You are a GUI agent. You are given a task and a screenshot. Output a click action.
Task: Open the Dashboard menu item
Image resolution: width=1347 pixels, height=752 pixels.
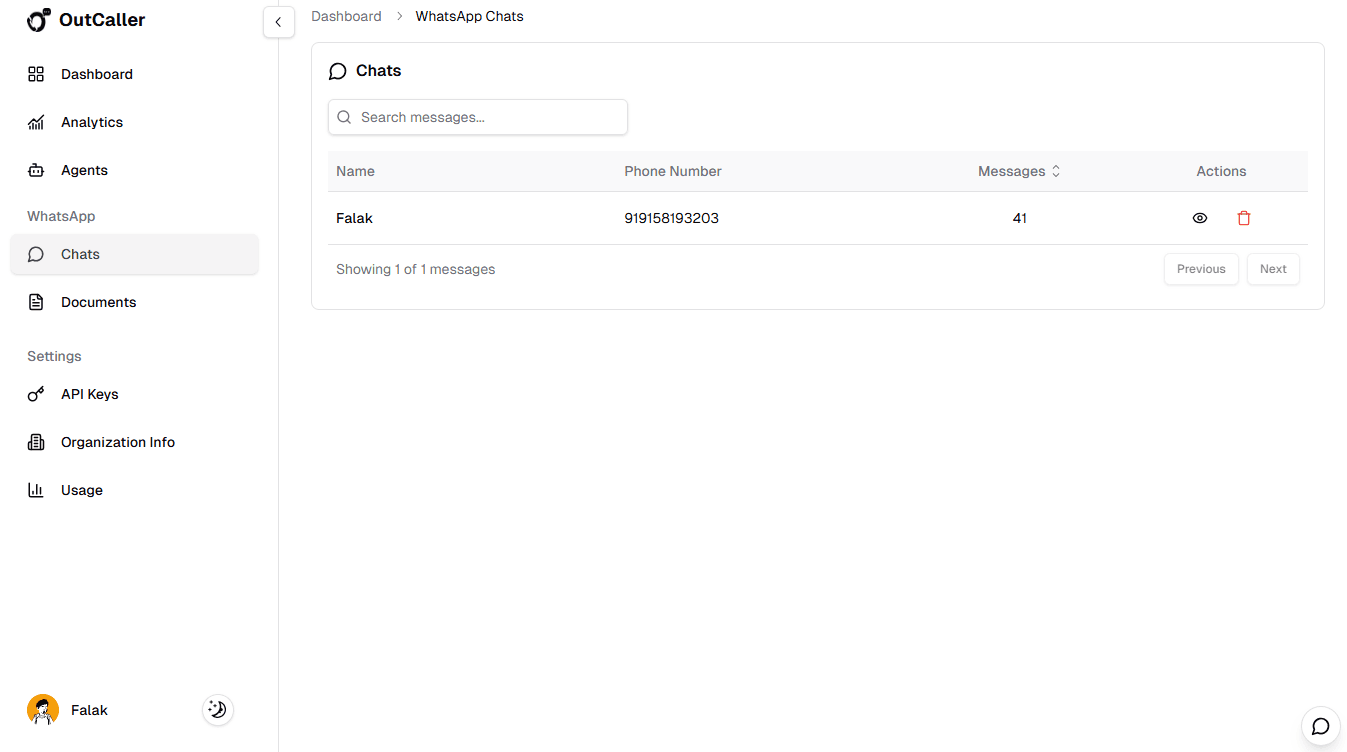(x=96, y=74)
